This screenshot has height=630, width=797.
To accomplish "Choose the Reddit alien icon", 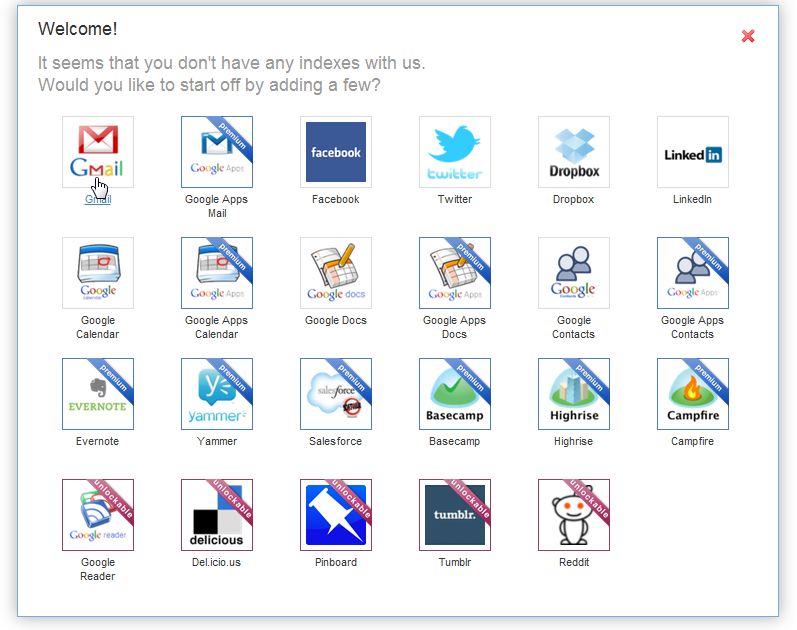I will point(574,515).
